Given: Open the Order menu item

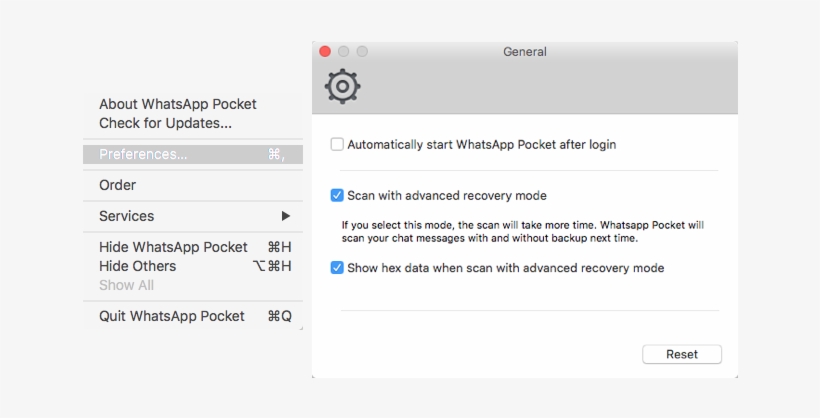Looking at the screenshot, I should [x=193, y=185].
